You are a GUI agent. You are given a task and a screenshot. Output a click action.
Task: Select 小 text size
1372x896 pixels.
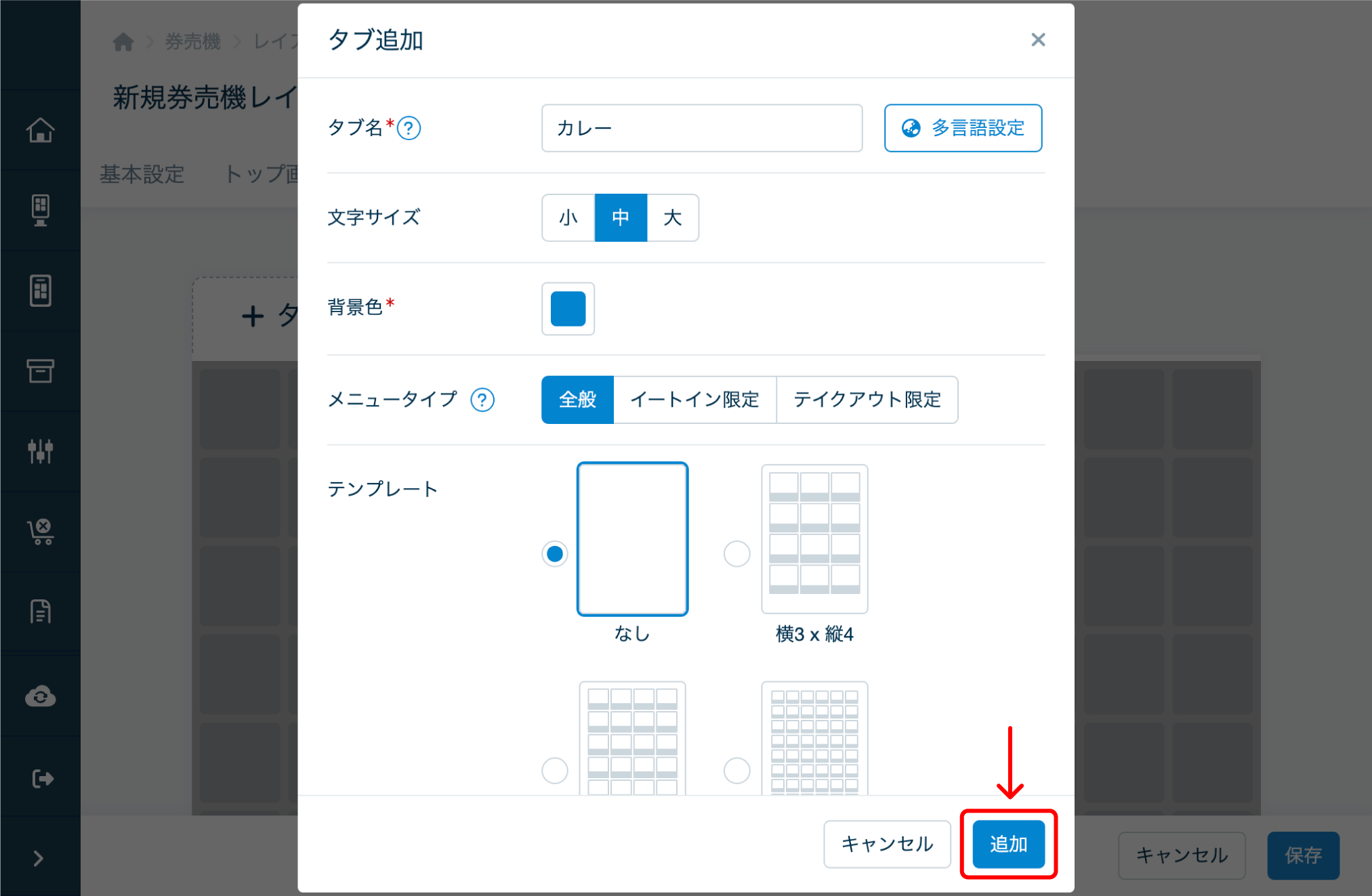pyautogui.click(x=568, y=217)
